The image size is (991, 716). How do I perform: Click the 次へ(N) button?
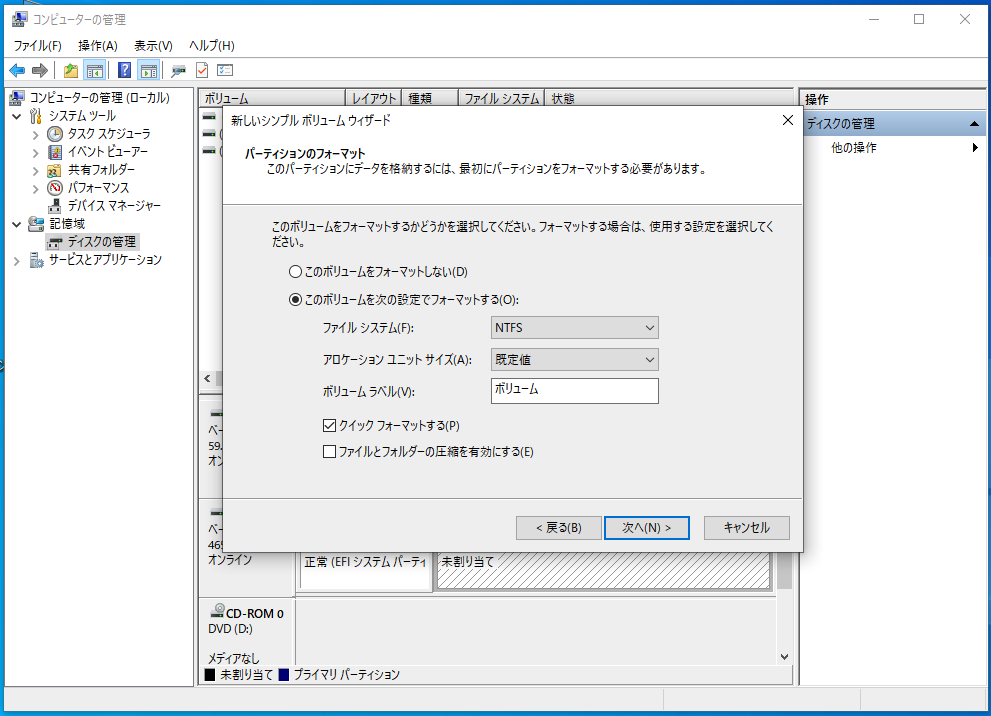(645, 527)
